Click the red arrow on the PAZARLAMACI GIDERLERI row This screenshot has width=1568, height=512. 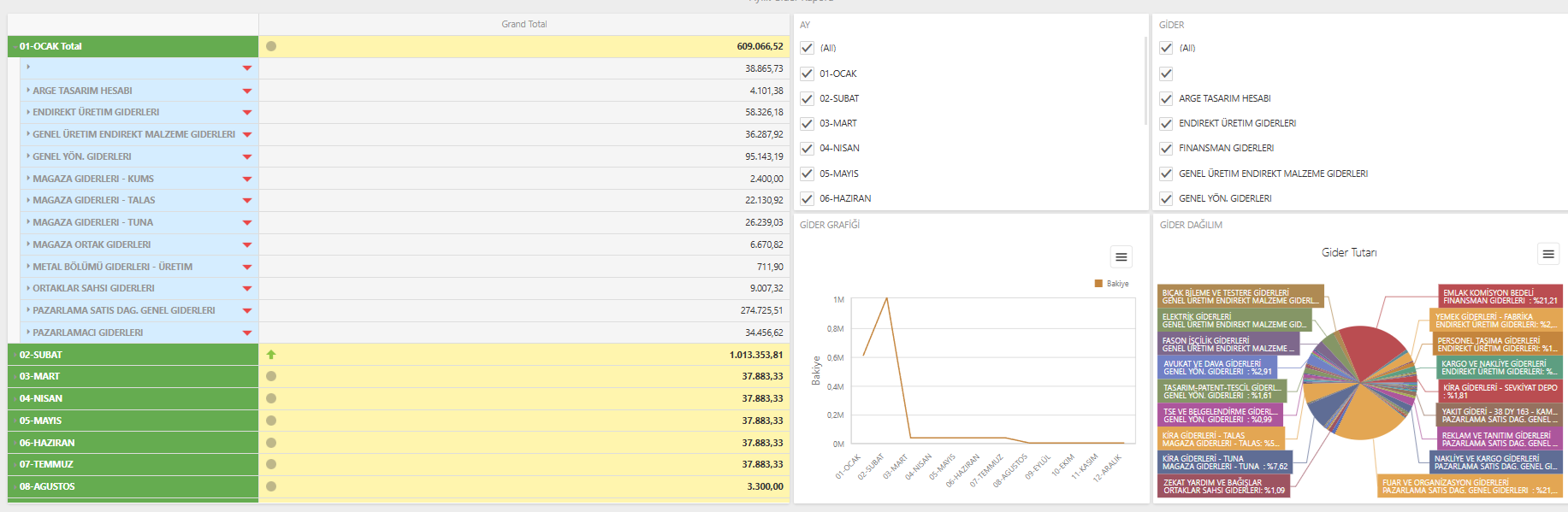247,333
